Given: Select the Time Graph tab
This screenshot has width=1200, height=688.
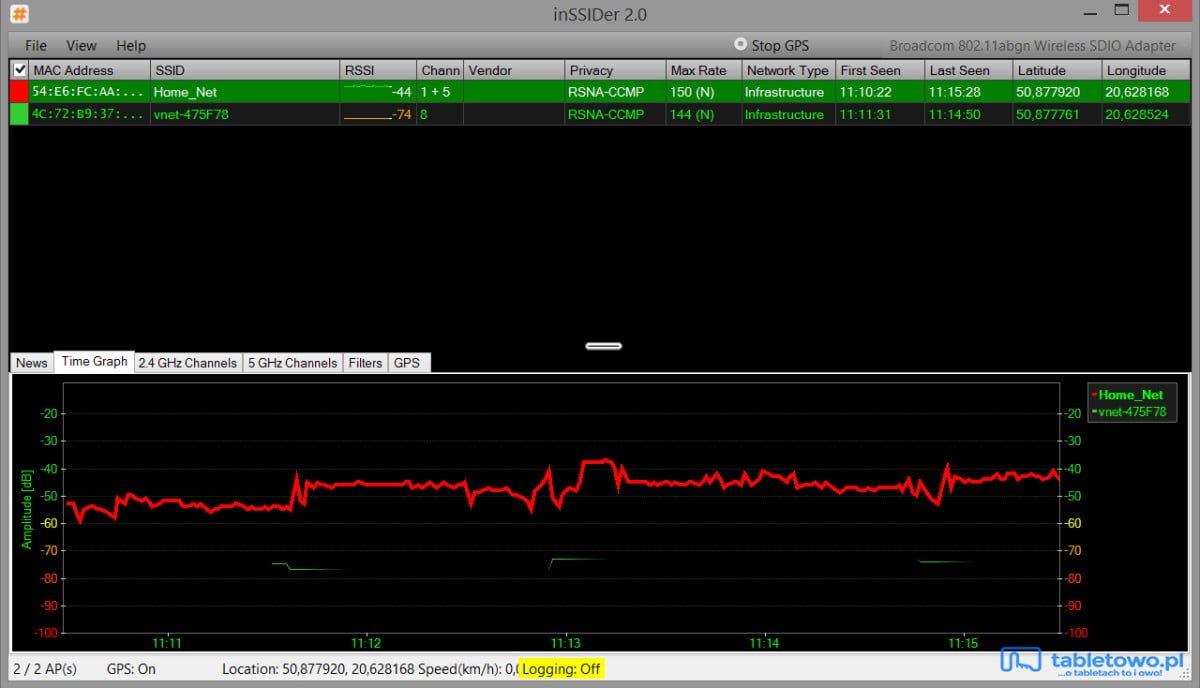Looking at the screenshot, I should pos(94,362).
